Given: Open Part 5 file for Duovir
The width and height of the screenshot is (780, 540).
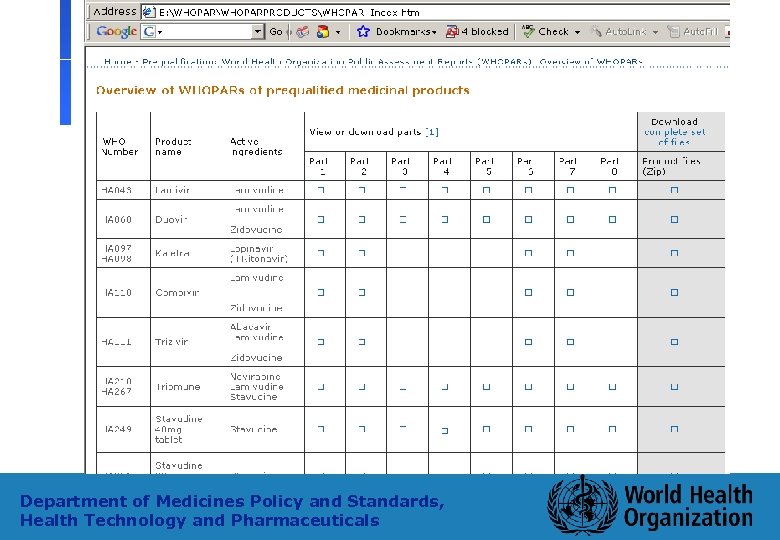Looking at the screenshot, I should click(x=487, y=219).
